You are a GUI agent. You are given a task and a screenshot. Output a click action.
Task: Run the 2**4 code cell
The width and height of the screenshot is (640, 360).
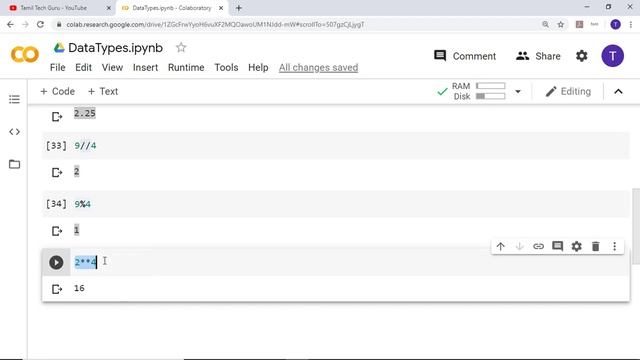(x=56, y=262)
